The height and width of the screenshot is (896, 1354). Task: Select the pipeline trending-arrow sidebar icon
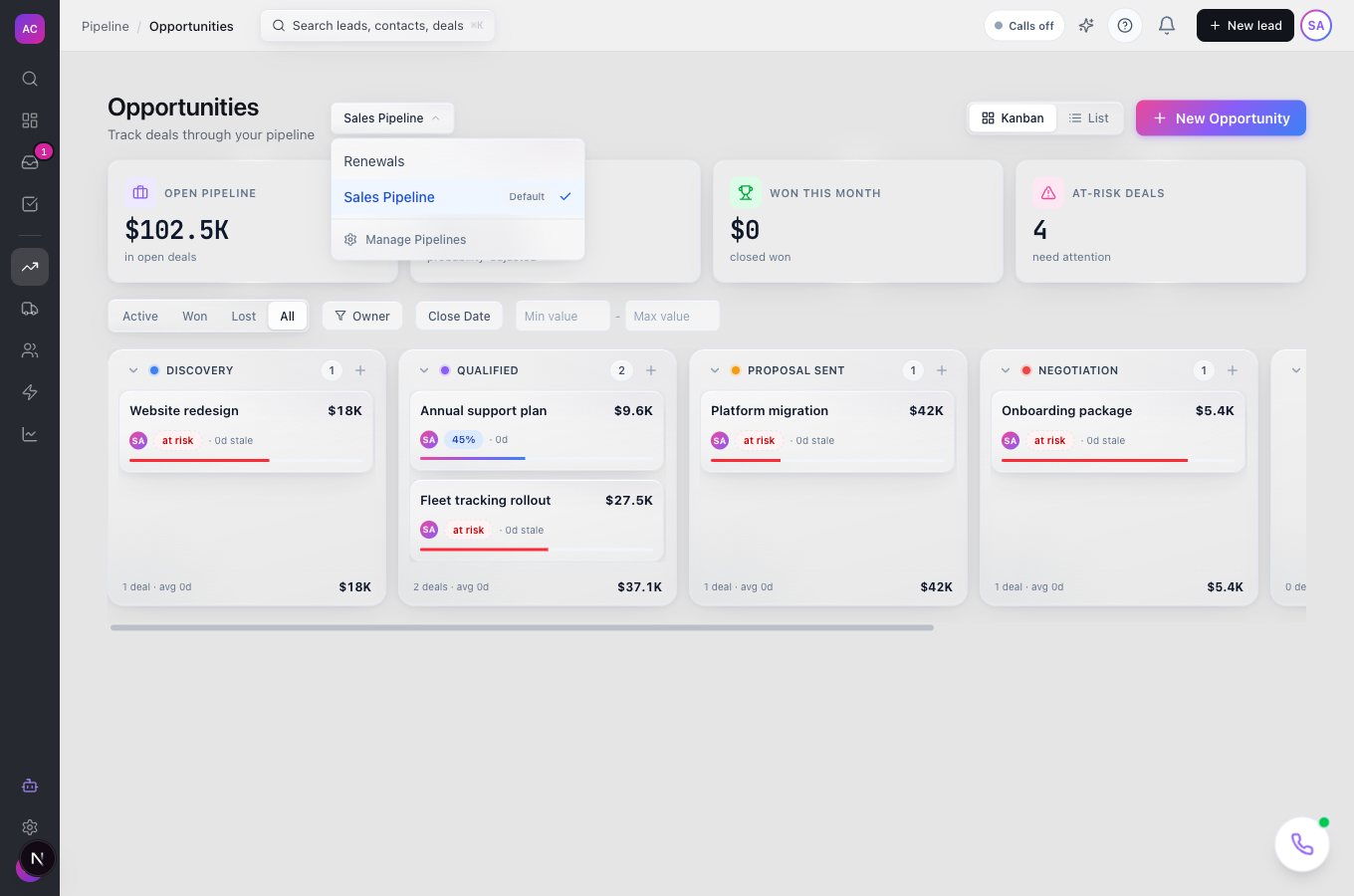pos(30,267)
